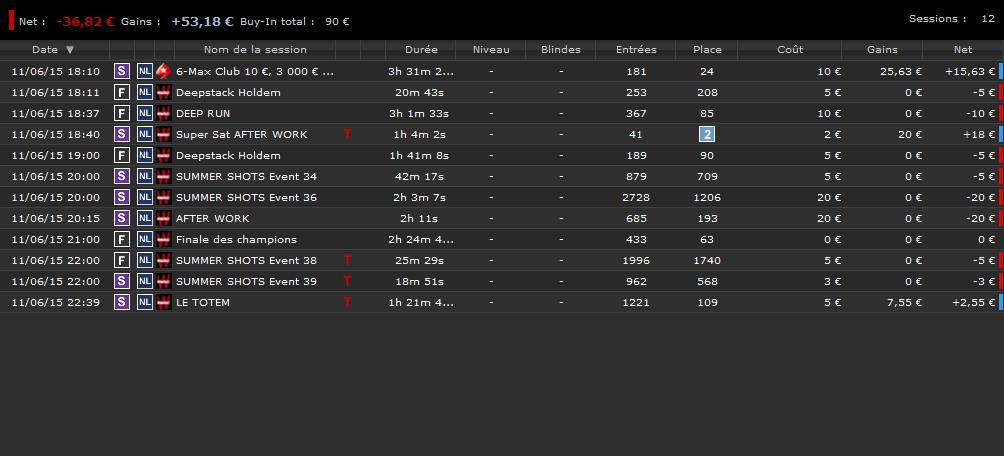Click the red T turbo marker on Super Sat AFTER WORK
Viewport: 1004px width, 456px height.
coord(347,134)
